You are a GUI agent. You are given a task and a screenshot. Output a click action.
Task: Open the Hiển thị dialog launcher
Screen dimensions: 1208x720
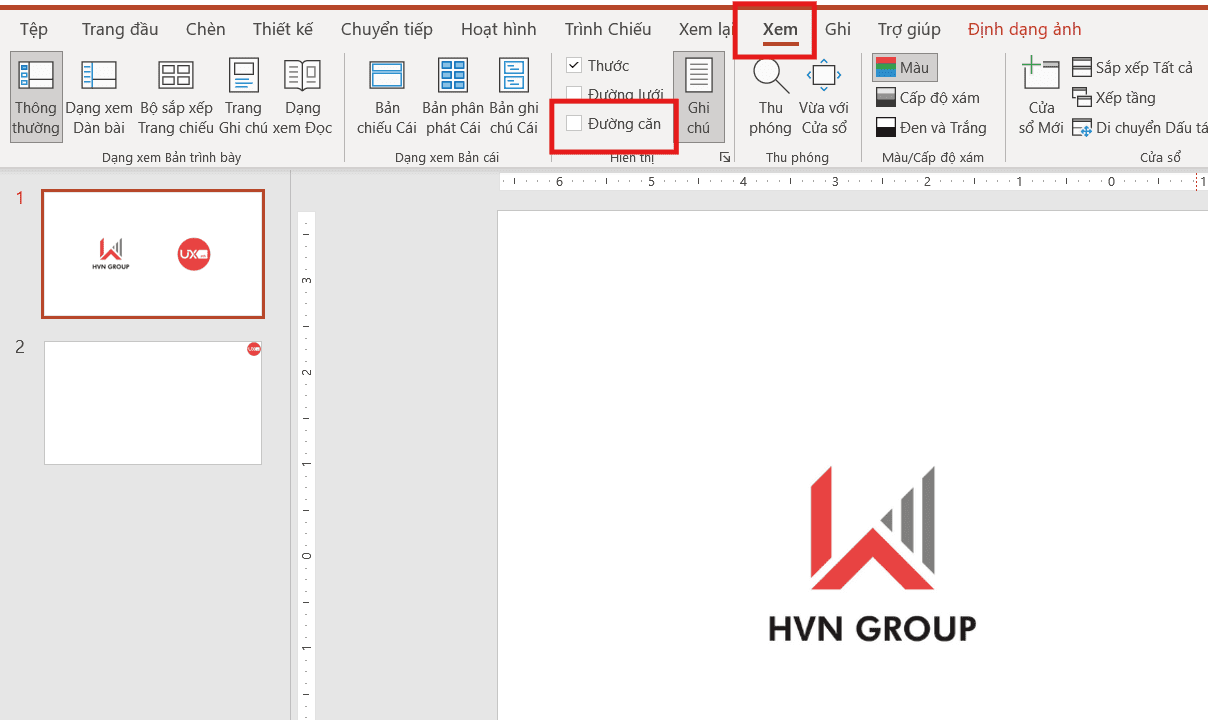click(725, 158)
